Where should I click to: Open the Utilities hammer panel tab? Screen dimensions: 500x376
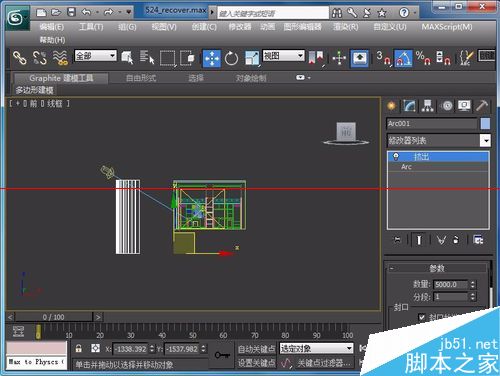click(482, 106)
